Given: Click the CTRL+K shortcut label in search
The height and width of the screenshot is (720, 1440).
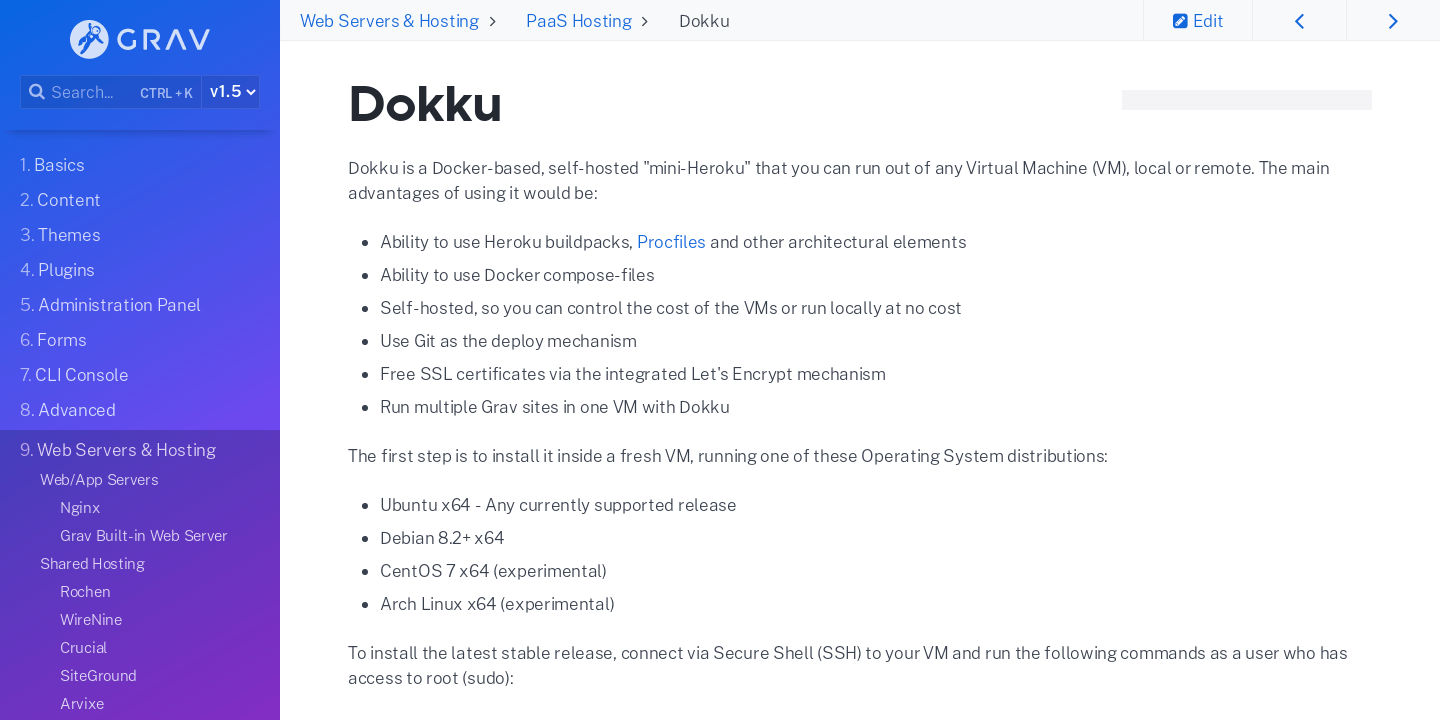Looking at the screenshot, I should (166, 92).
